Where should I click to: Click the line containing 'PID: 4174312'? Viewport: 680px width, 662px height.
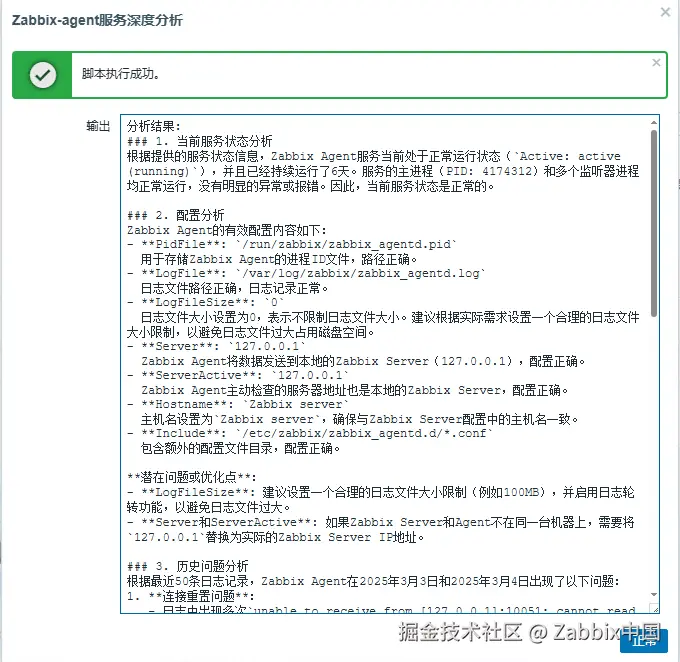(x=383, y=171)
